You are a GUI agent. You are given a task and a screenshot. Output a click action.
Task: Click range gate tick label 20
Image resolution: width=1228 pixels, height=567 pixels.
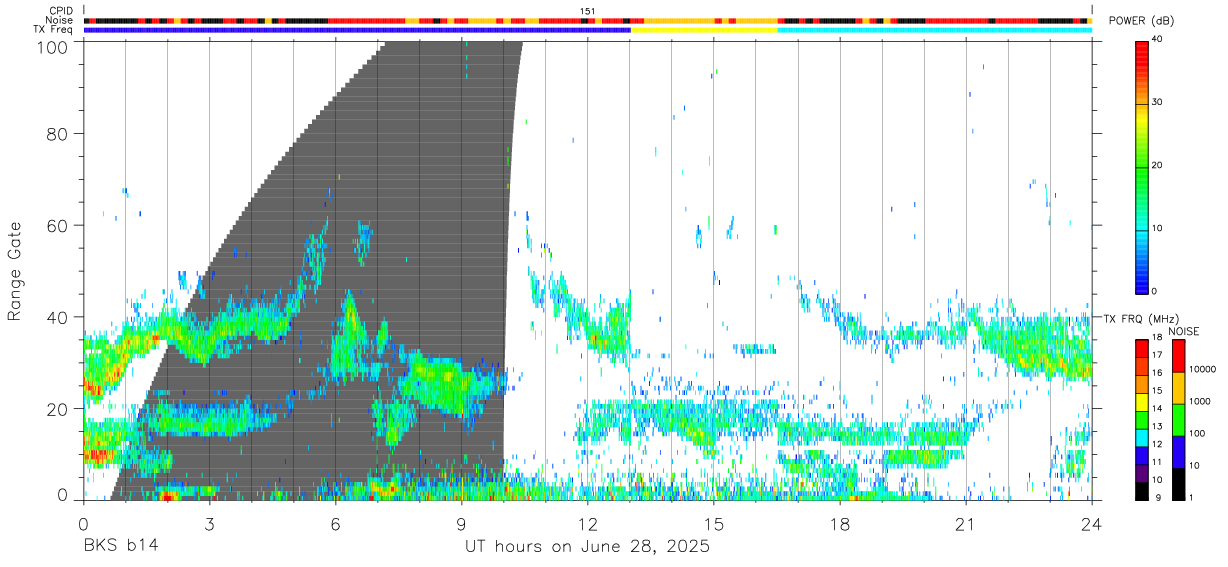[59, 409]
